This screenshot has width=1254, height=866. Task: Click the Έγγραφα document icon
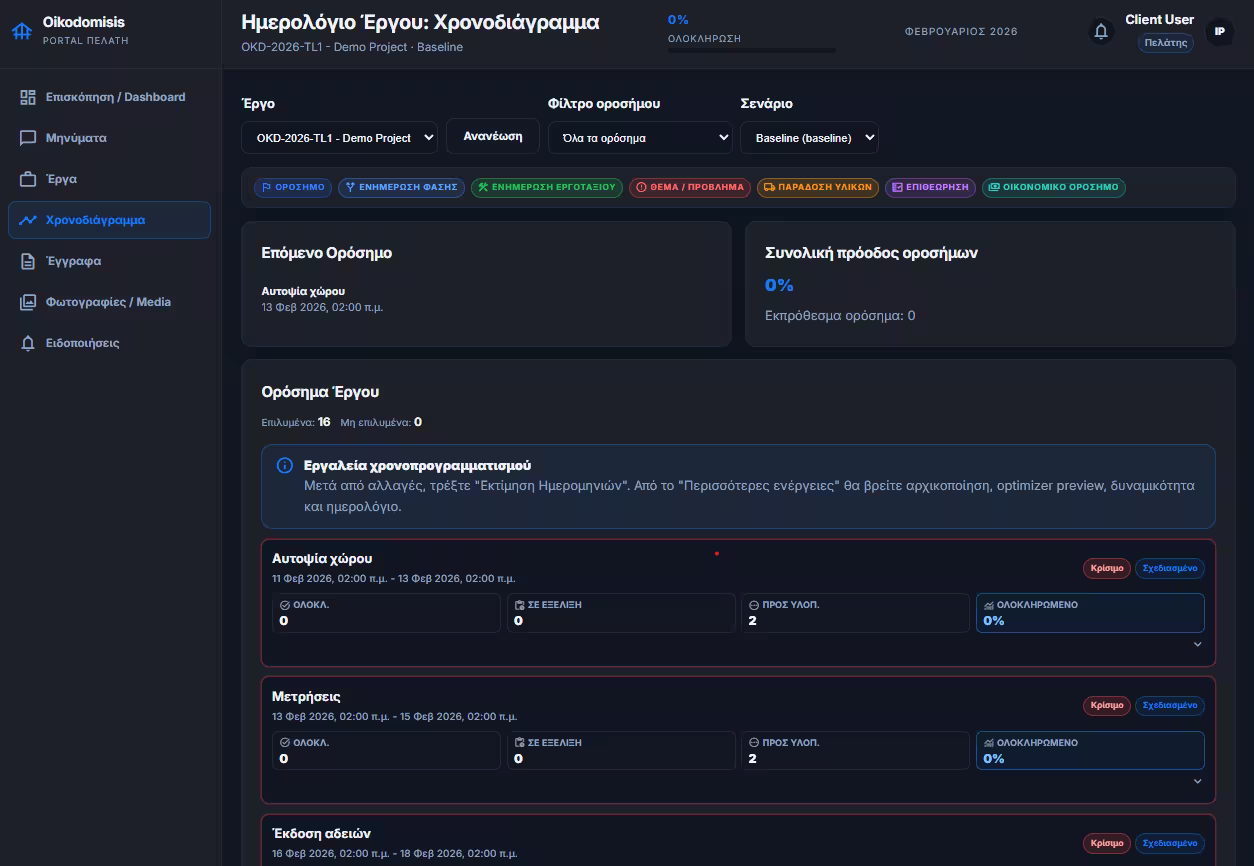(28, 261)
